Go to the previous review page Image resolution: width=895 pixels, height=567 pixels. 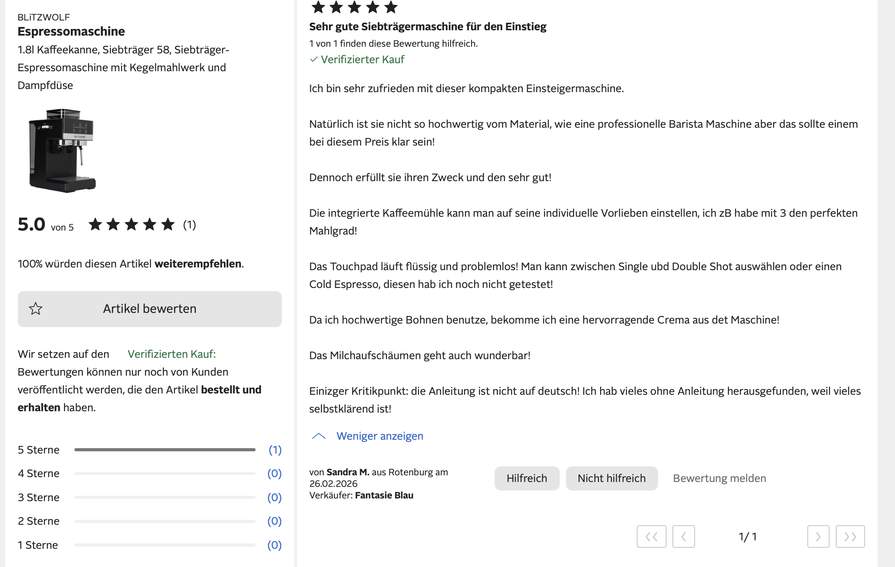683,537
